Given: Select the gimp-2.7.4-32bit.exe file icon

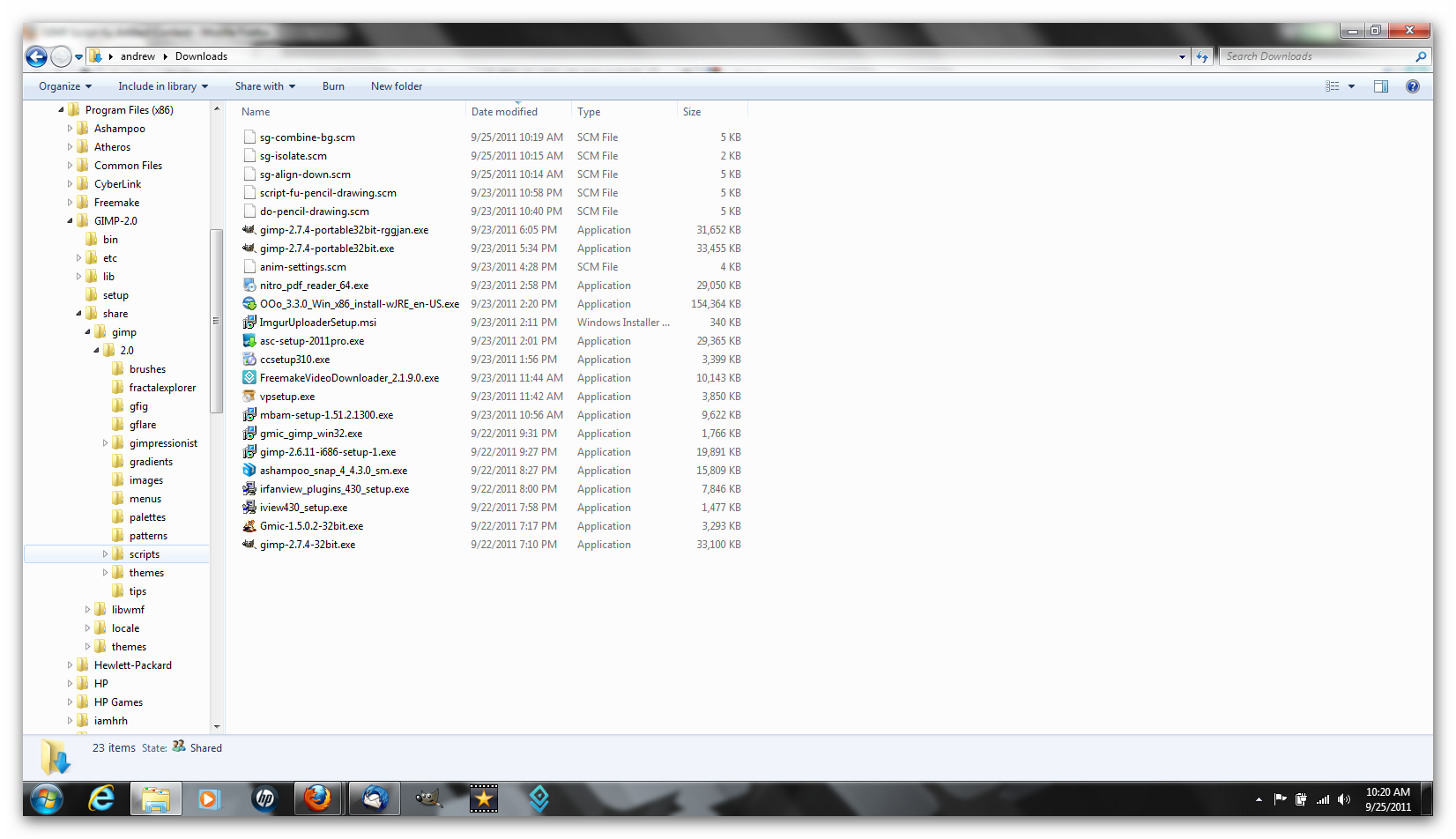Looking at the screenshot, I should click(249, 545).
